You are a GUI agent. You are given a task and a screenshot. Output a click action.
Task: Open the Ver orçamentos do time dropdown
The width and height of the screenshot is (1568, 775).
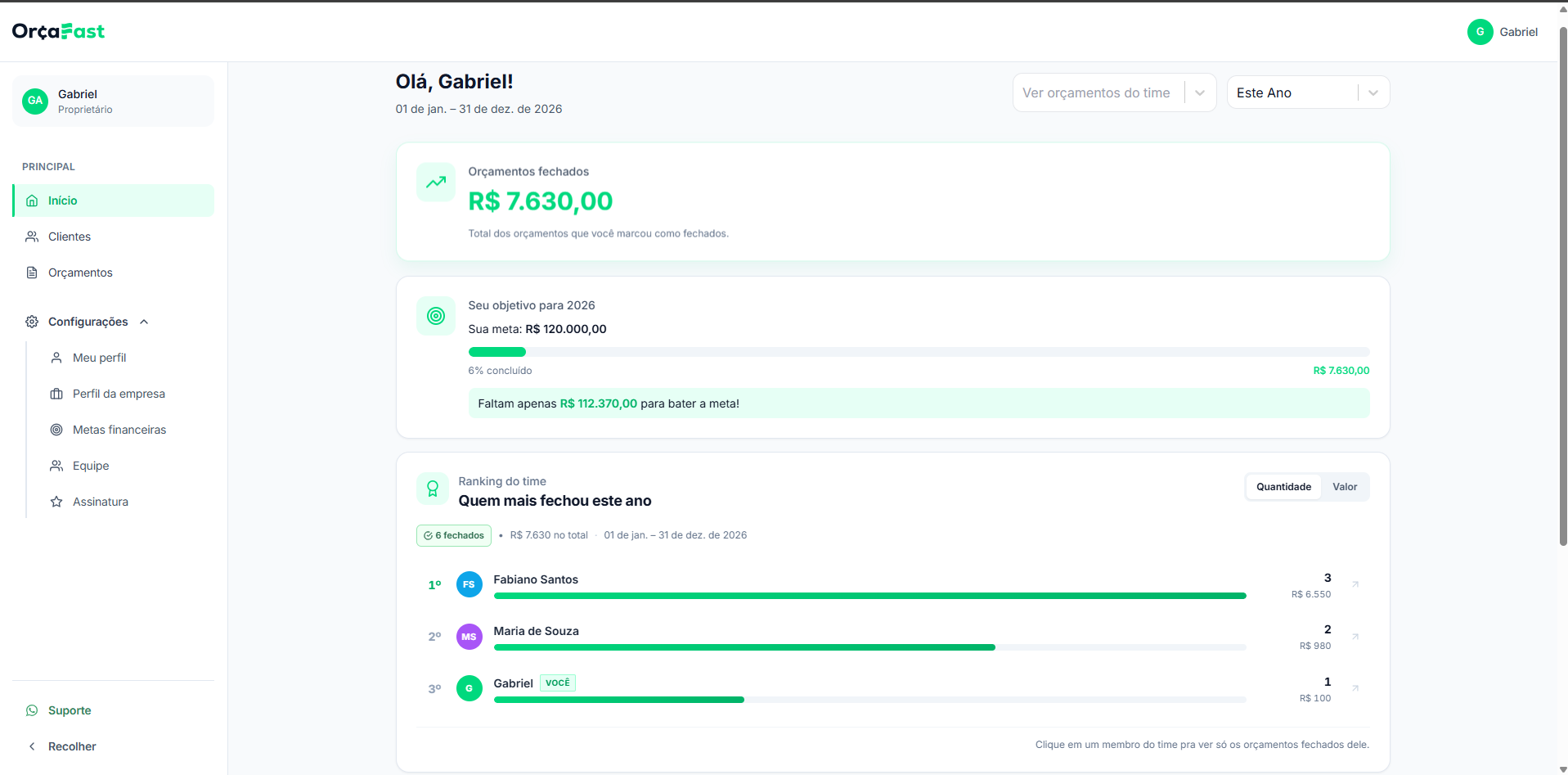(x=1114, y=93)
